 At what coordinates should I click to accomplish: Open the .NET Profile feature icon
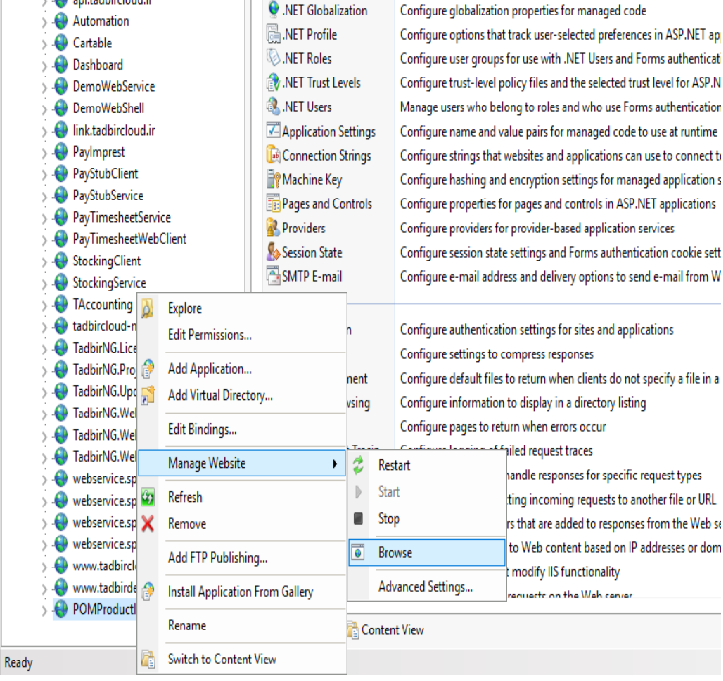[x=274, y=34]
